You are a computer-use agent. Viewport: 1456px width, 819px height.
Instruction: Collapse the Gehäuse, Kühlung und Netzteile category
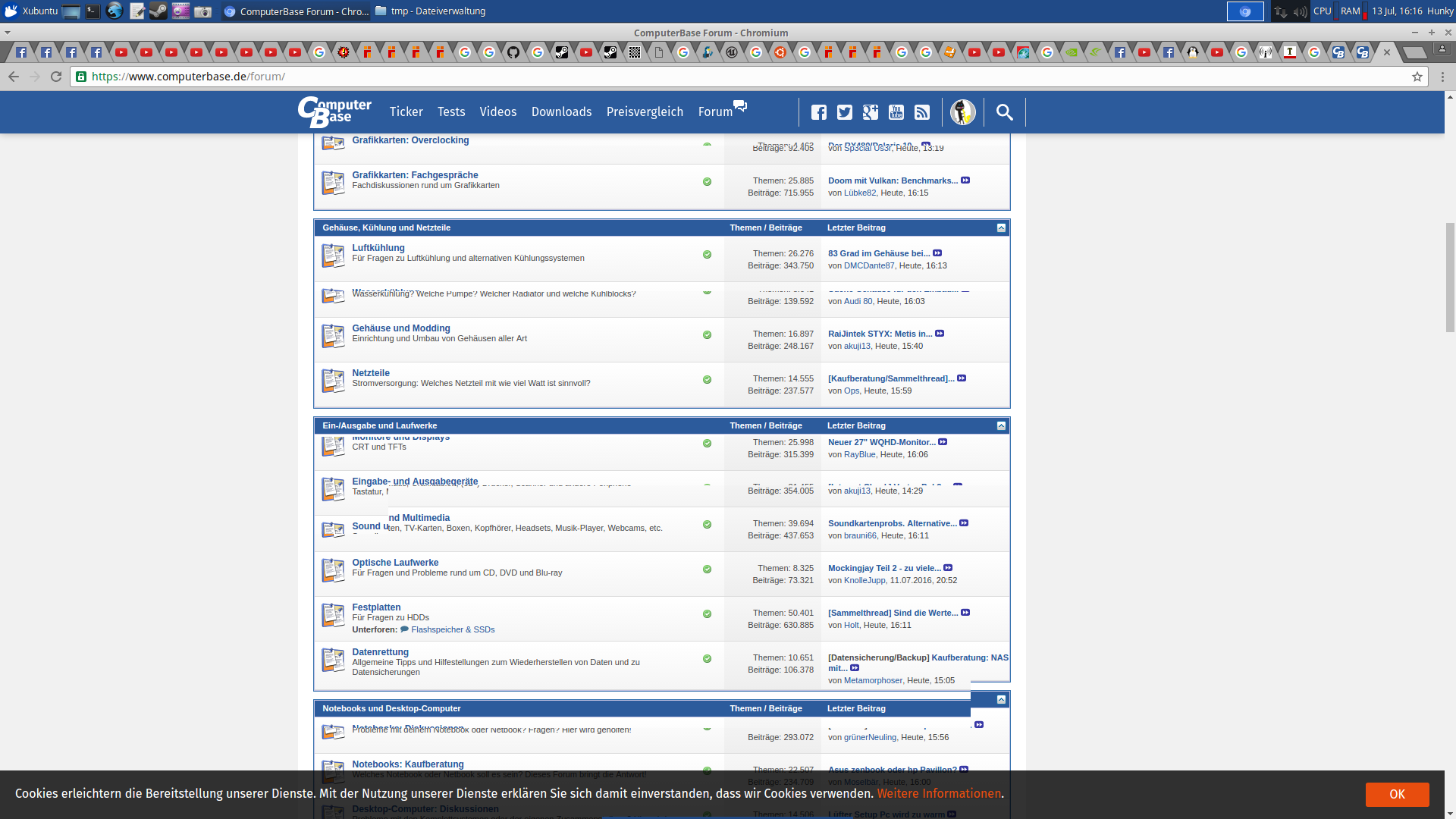pos(1001,228)
